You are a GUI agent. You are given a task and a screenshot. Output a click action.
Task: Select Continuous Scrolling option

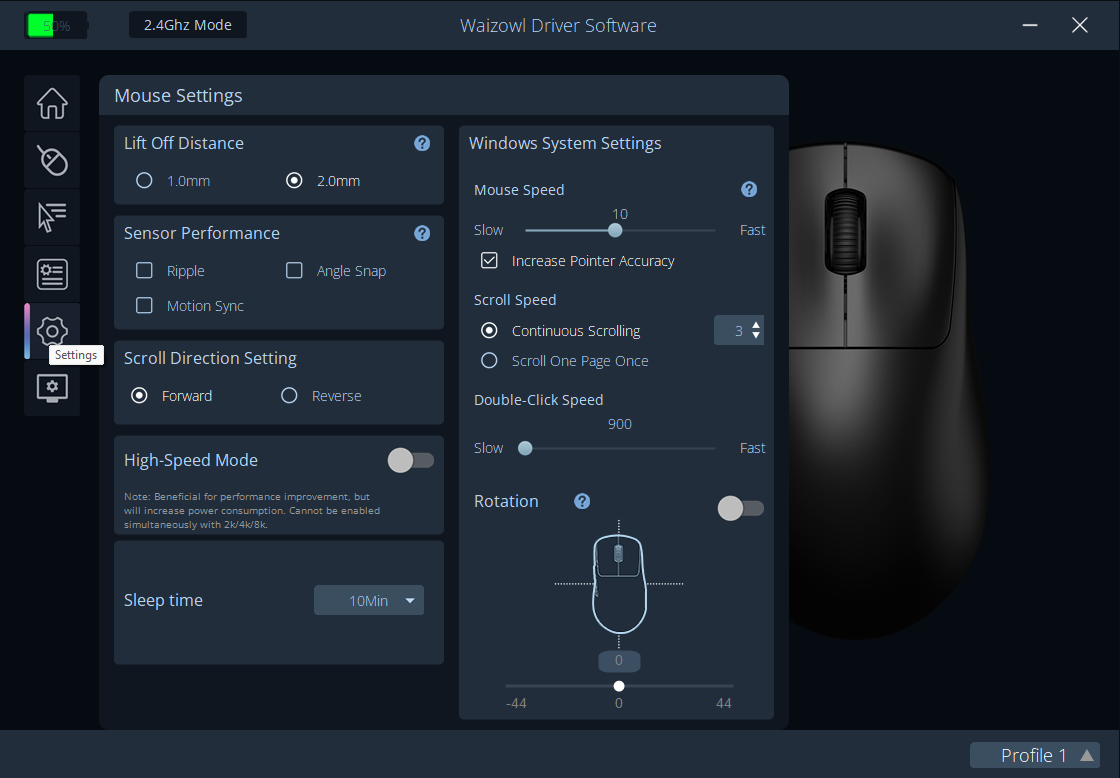(489, 330)
